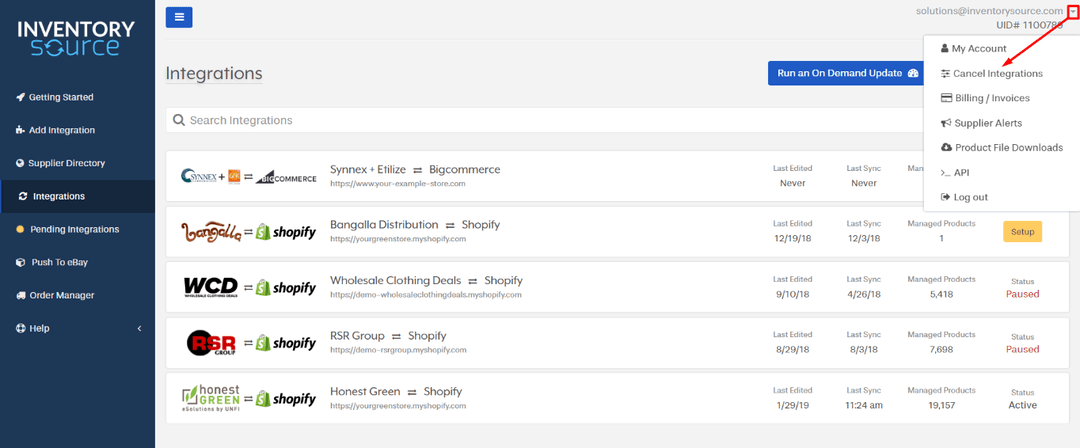This screenshot has width=1080, height=448.
Task: Expand the Help submenu chevron
Action: pyautogui.click(x=139, y=329)
